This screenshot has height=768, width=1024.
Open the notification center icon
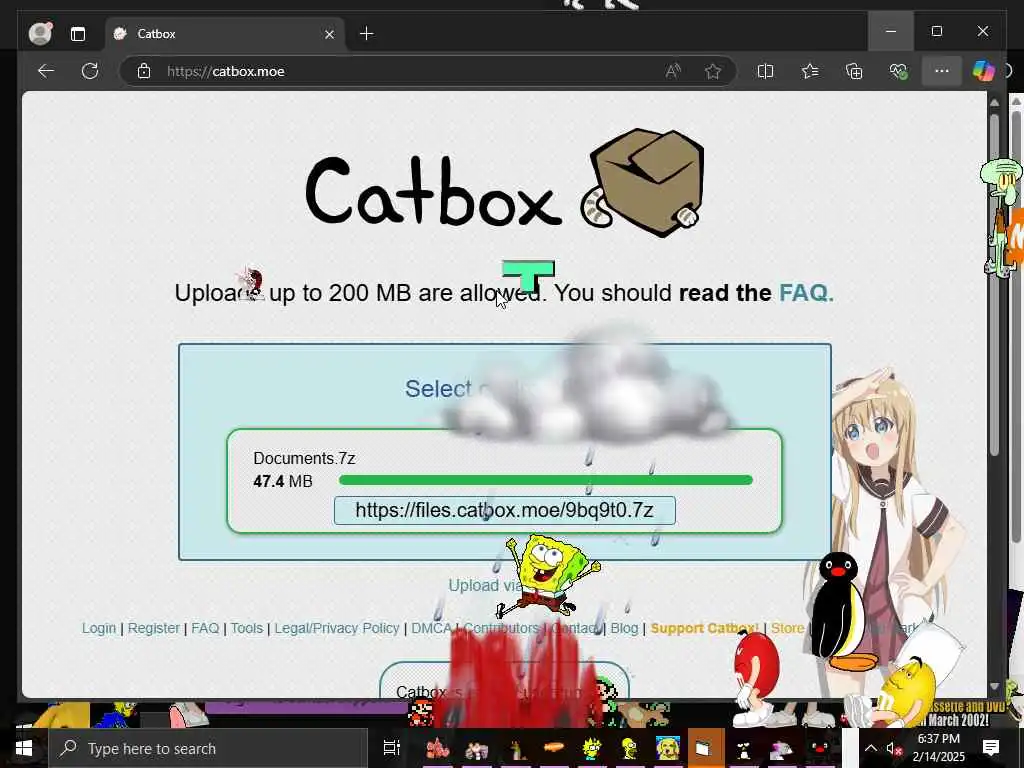991,748
